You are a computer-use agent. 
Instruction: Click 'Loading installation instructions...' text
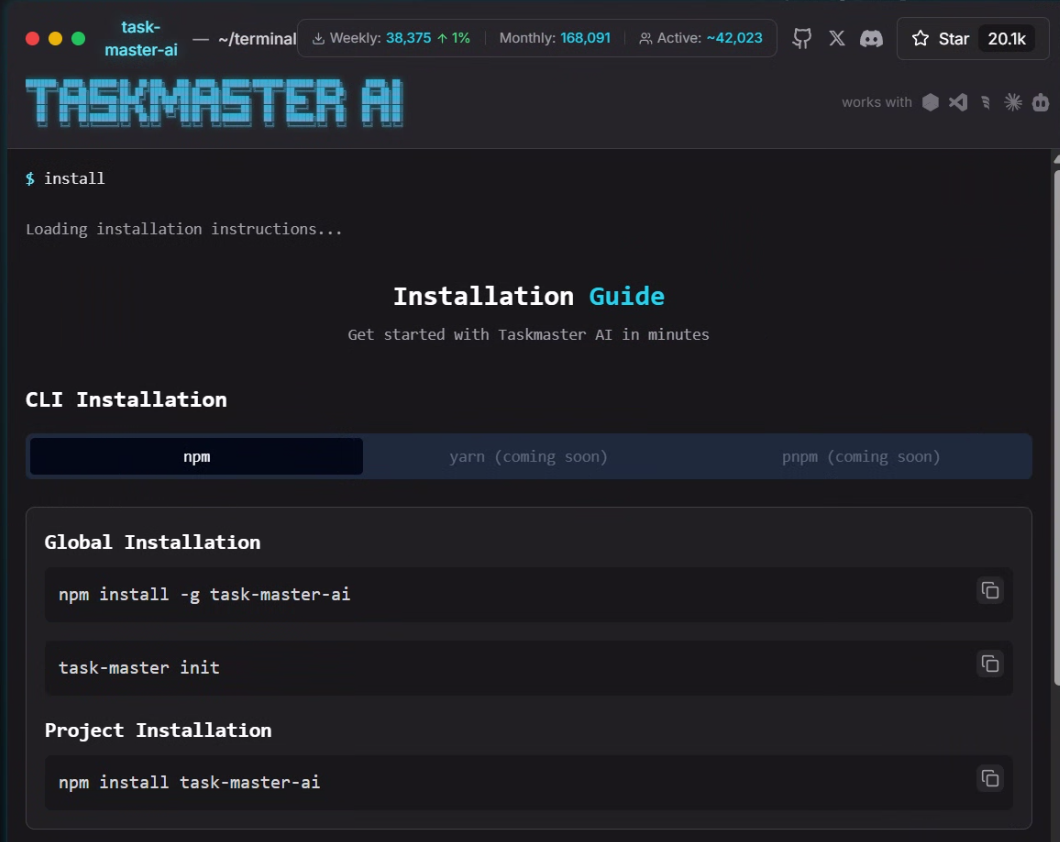[x=184, y=229]
